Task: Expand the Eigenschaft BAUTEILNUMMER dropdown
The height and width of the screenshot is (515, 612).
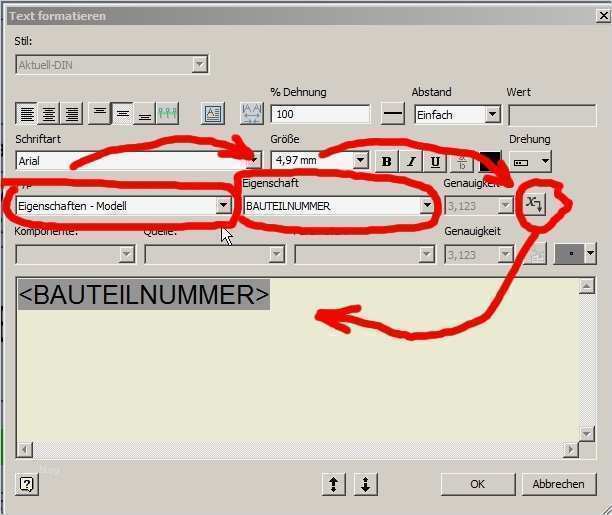Action: point(427,205)
